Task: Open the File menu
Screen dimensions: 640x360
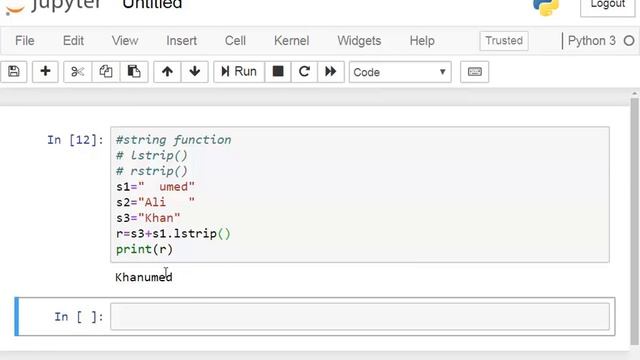Action: [x=24, y=41]
